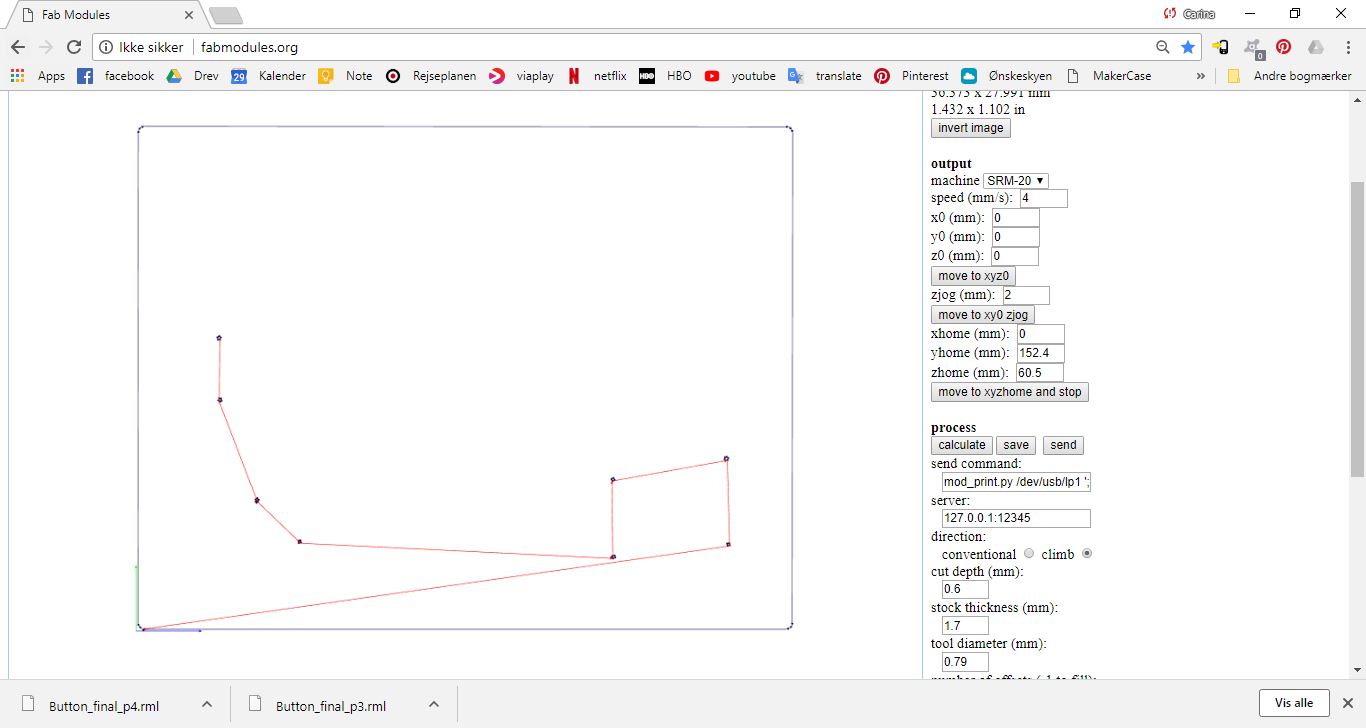Open the Rejseplanen bookmark
The image size is (1366, 728).
pos(431,76)
